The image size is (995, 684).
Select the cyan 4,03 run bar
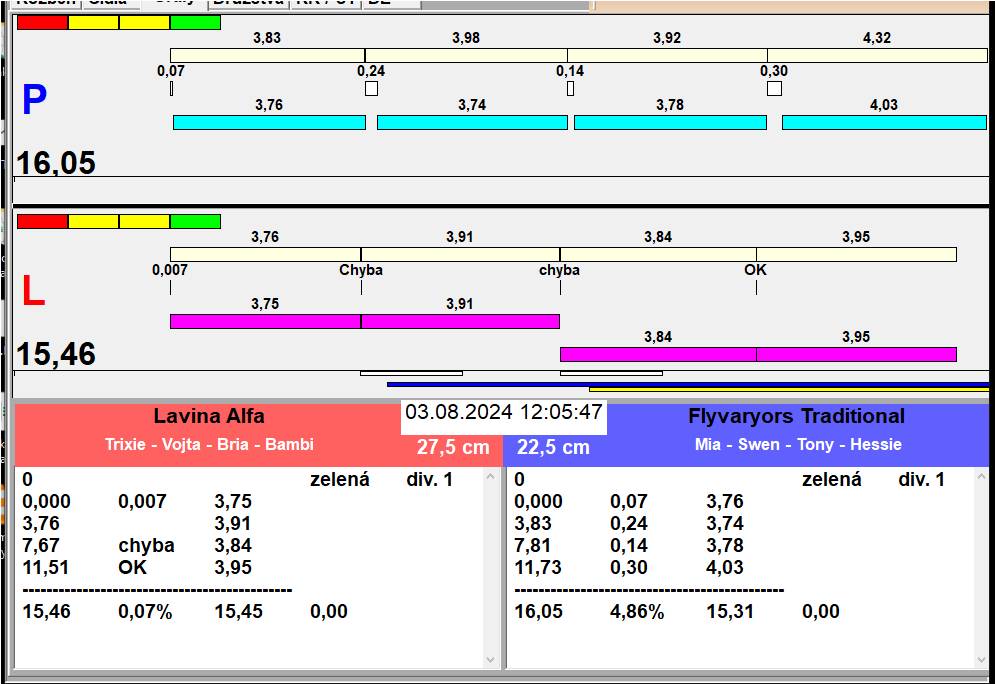coord(884,122)
